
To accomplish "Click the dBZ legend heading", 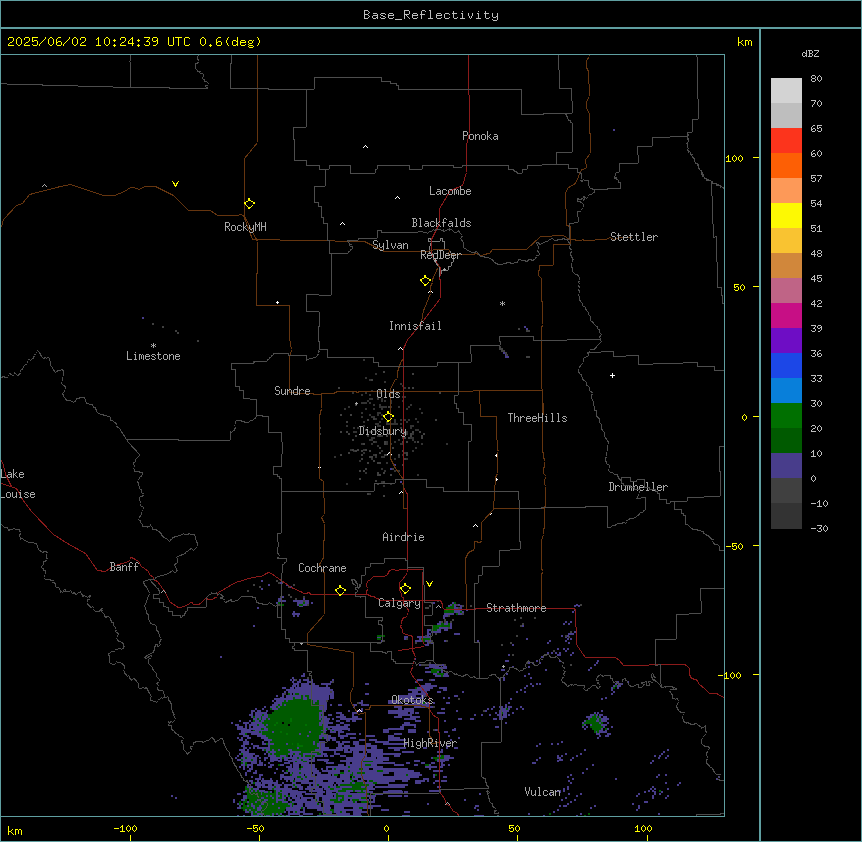I will click(810, 54).
